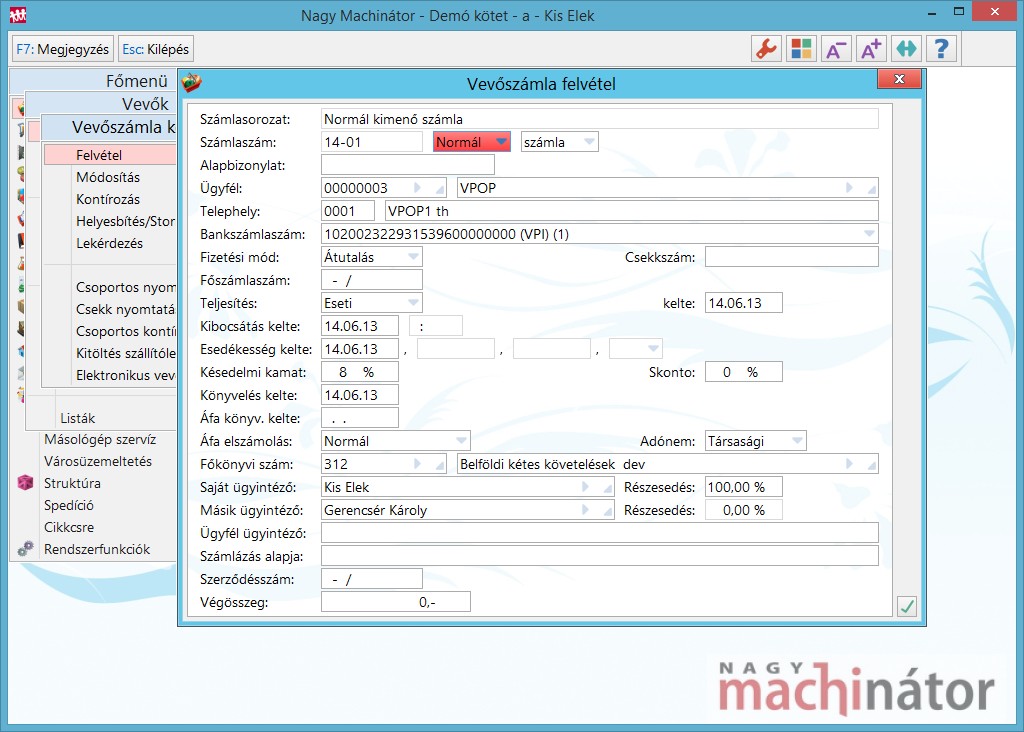1024x732 pixels.
Task: Increase font size with A+ icon
Action: coord(871,48)
